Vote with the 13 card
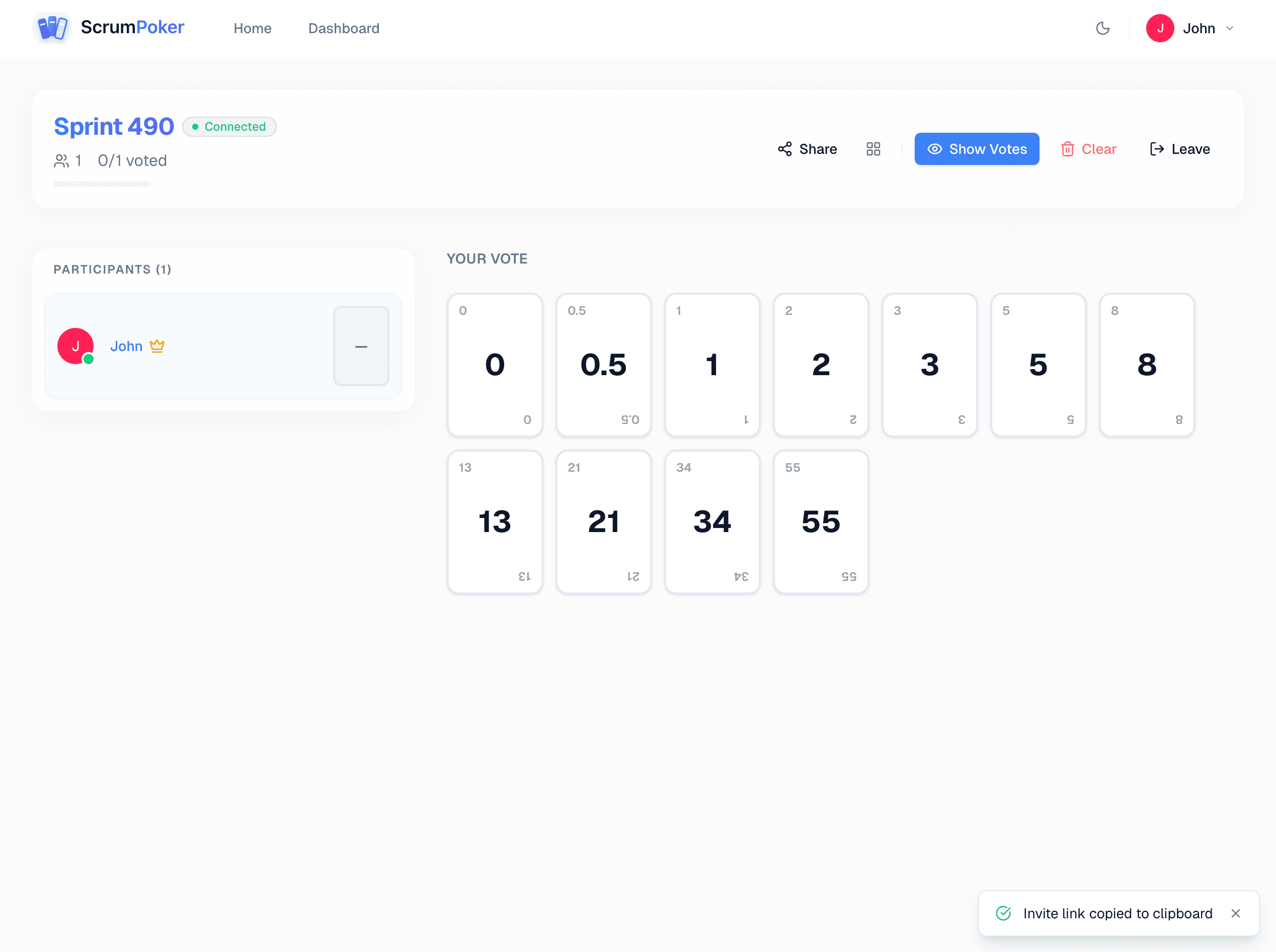This screenshot has width=1276, height=952. pyautogui.click(x=495, y=522)
